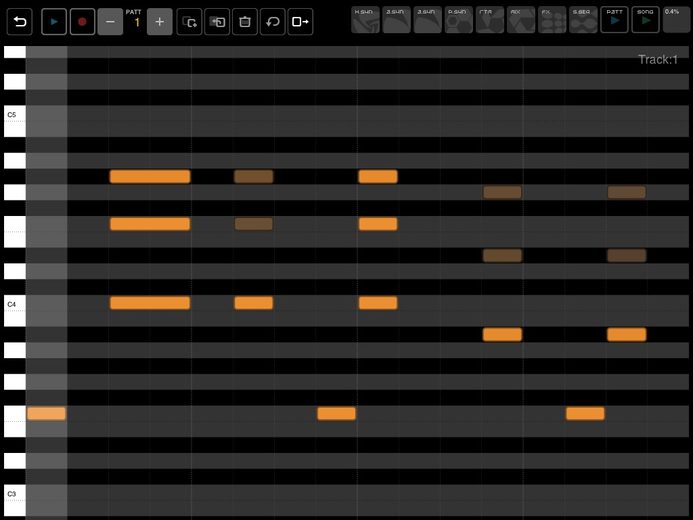Open the CTR tab
Image resolution: width=693 pixels, height=520 pixels.
490,20
